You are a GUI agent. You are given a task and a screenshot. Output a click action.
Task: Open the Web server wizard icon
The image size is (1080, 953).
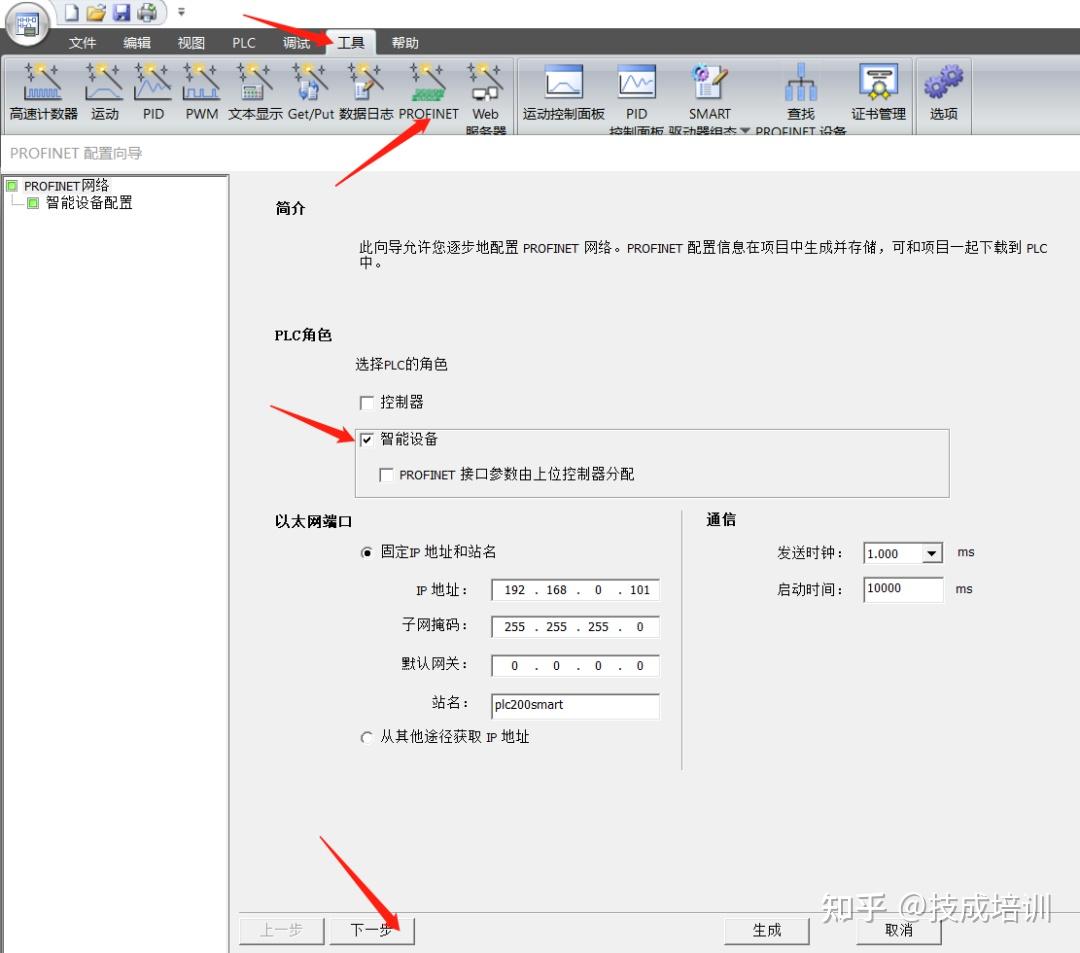point(486,96)
